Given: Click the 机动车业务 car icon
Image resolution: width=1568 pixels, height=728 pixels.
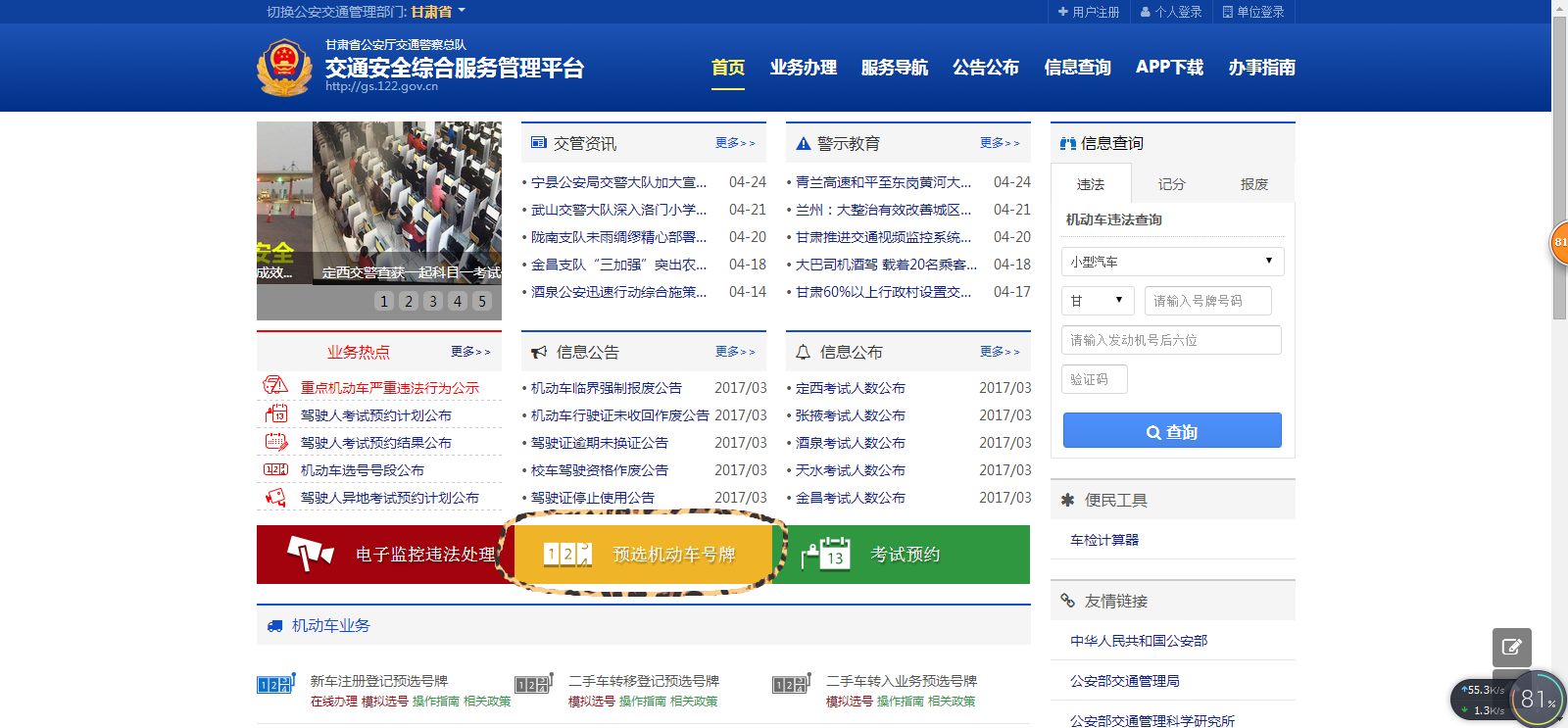Looking at the screenshot, I should (x=275, y=625).
